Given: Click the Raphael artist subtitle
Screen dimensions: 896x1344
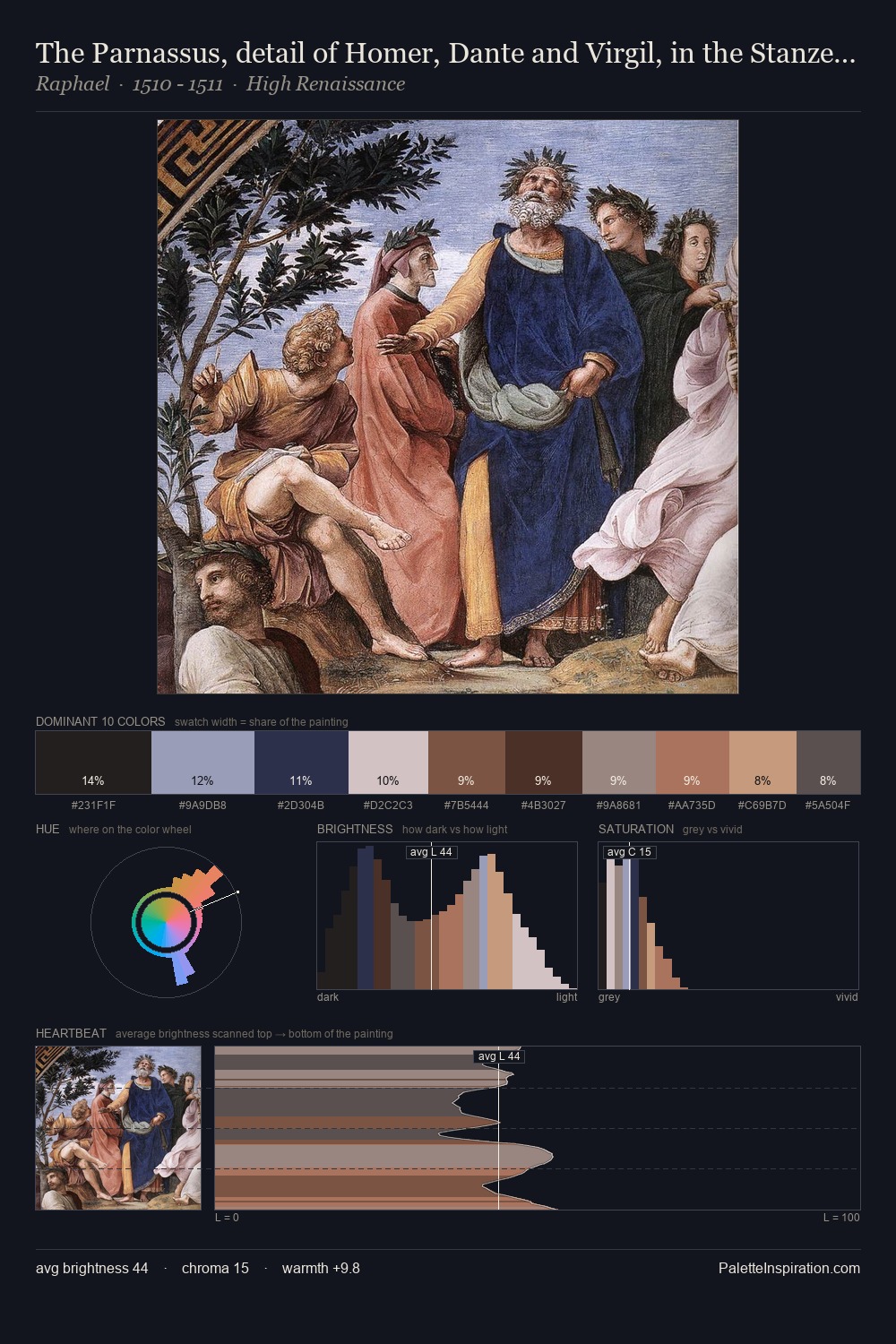Looking at the screenshot, I should (220, 84).
